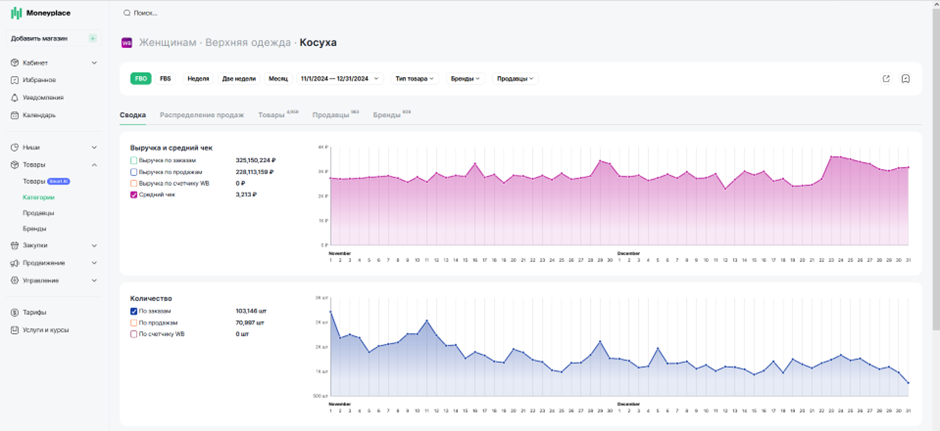
Task: Click the Поиск search field
Action: (x=144, y=13)
